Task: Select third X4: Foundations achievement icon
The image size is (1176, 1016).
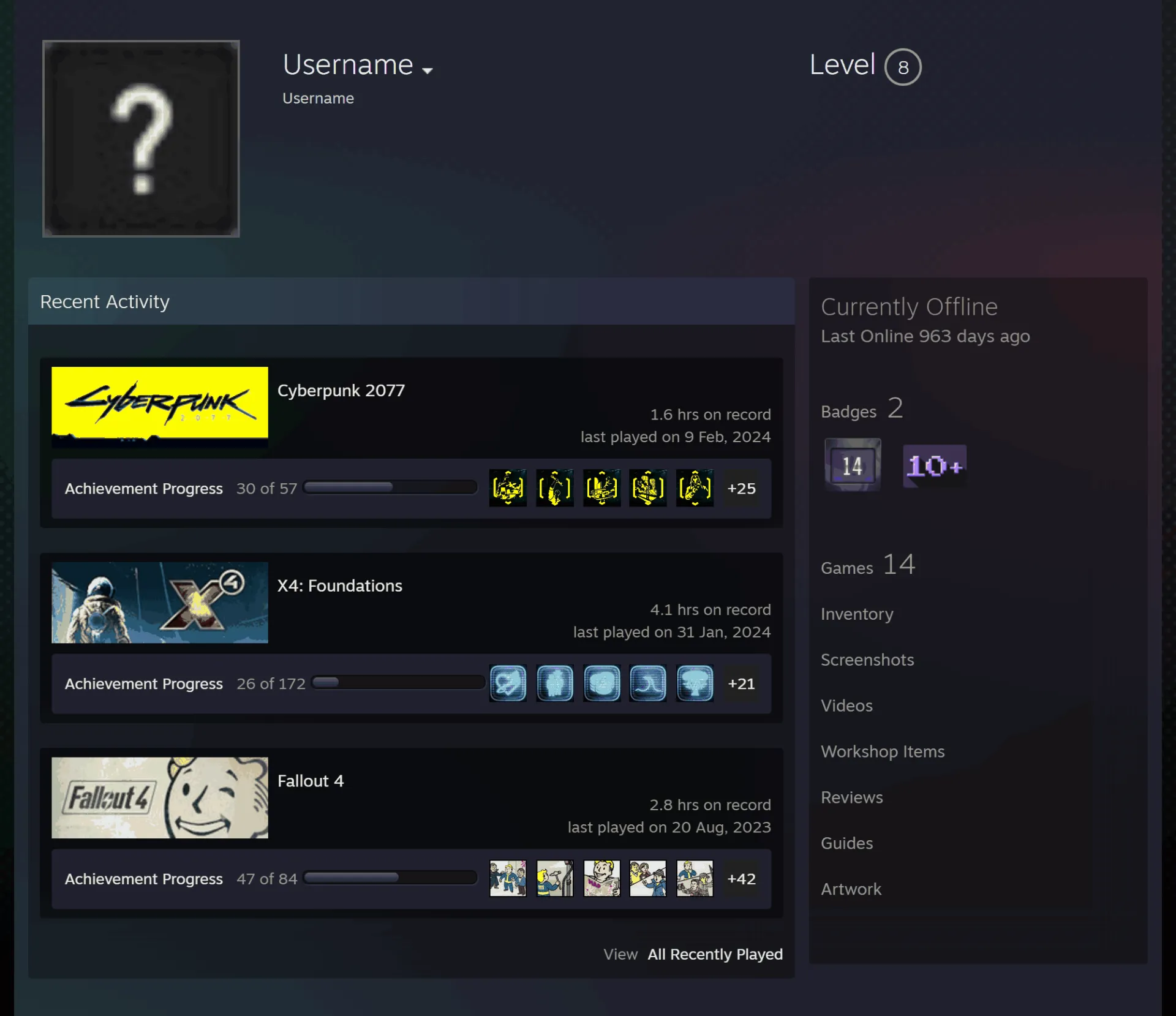Action: [601, 683]
